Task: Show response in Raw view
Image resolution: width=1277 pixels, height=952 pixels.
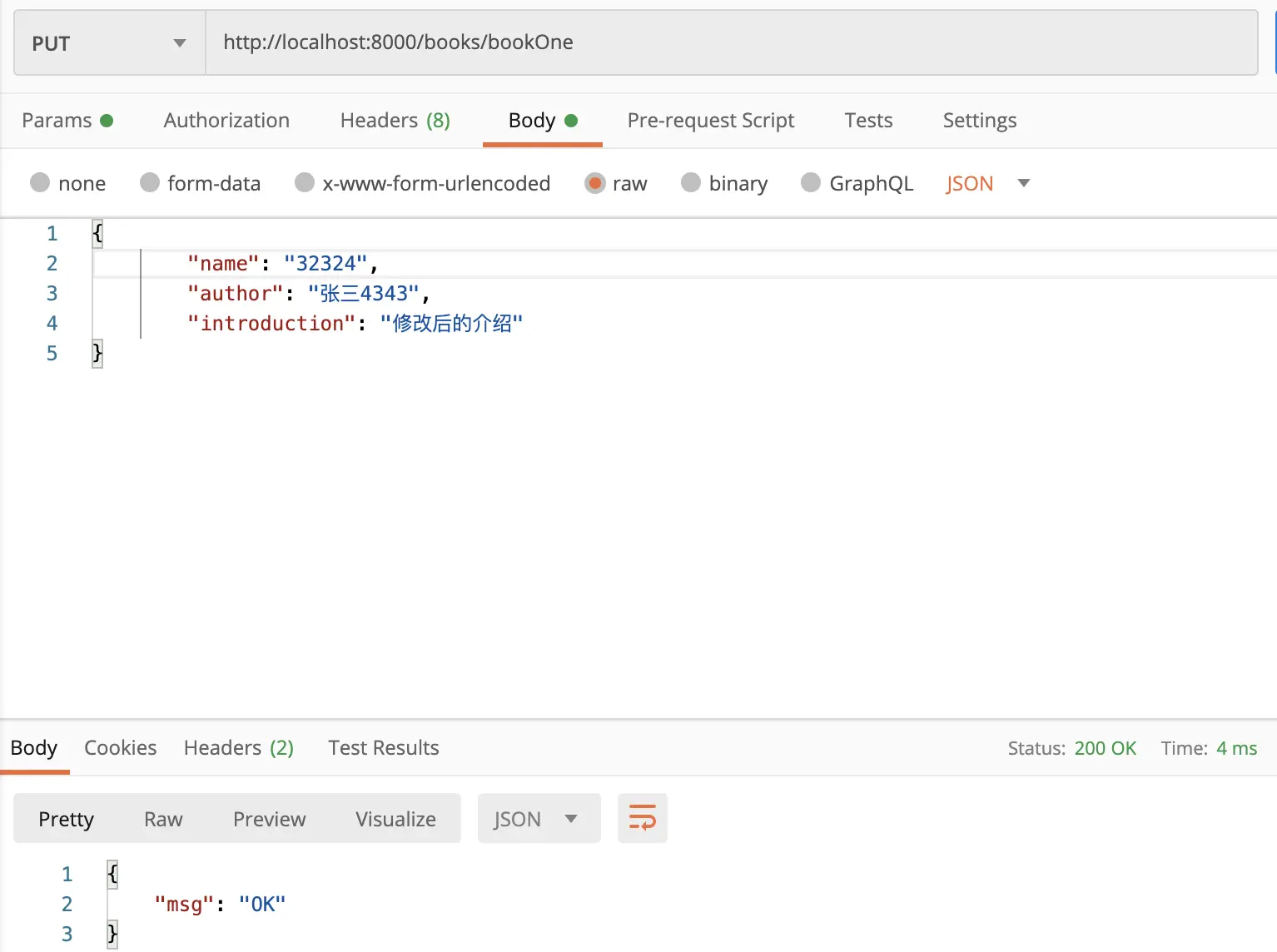Action: 163,819
